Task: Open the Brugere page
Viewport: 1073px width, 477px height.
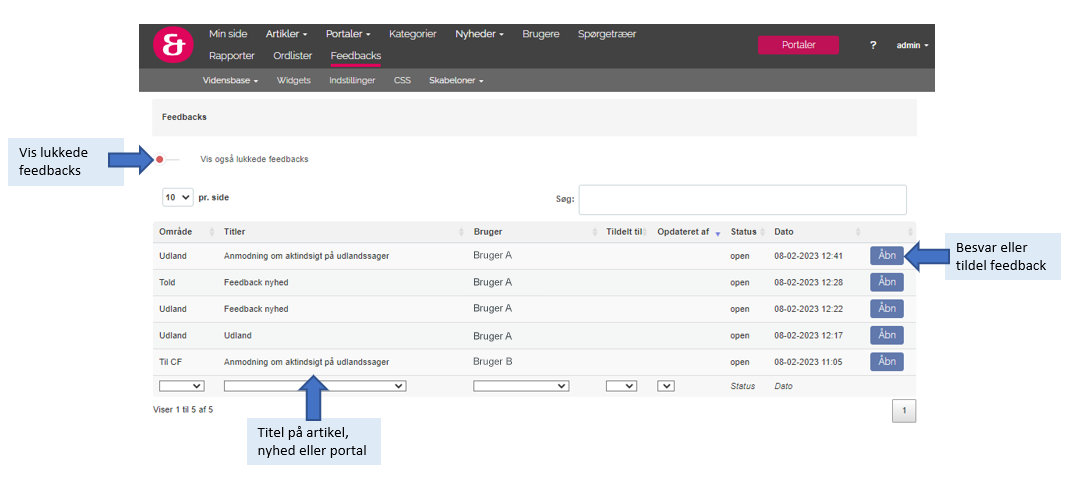Action: [x=541, y=34]
